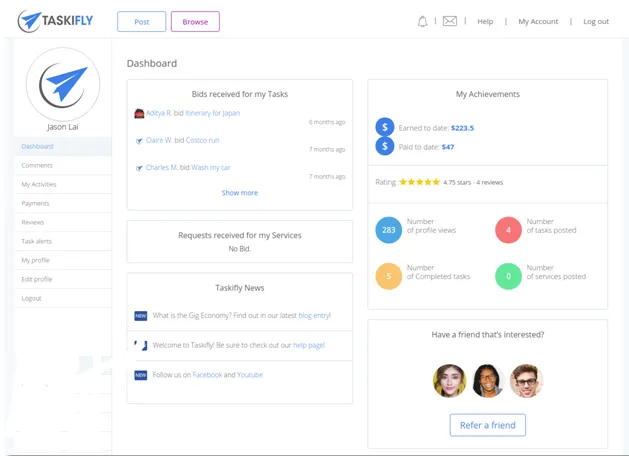Open the messages envelope icon
The image size is (629, 456).
click(450, 21)
